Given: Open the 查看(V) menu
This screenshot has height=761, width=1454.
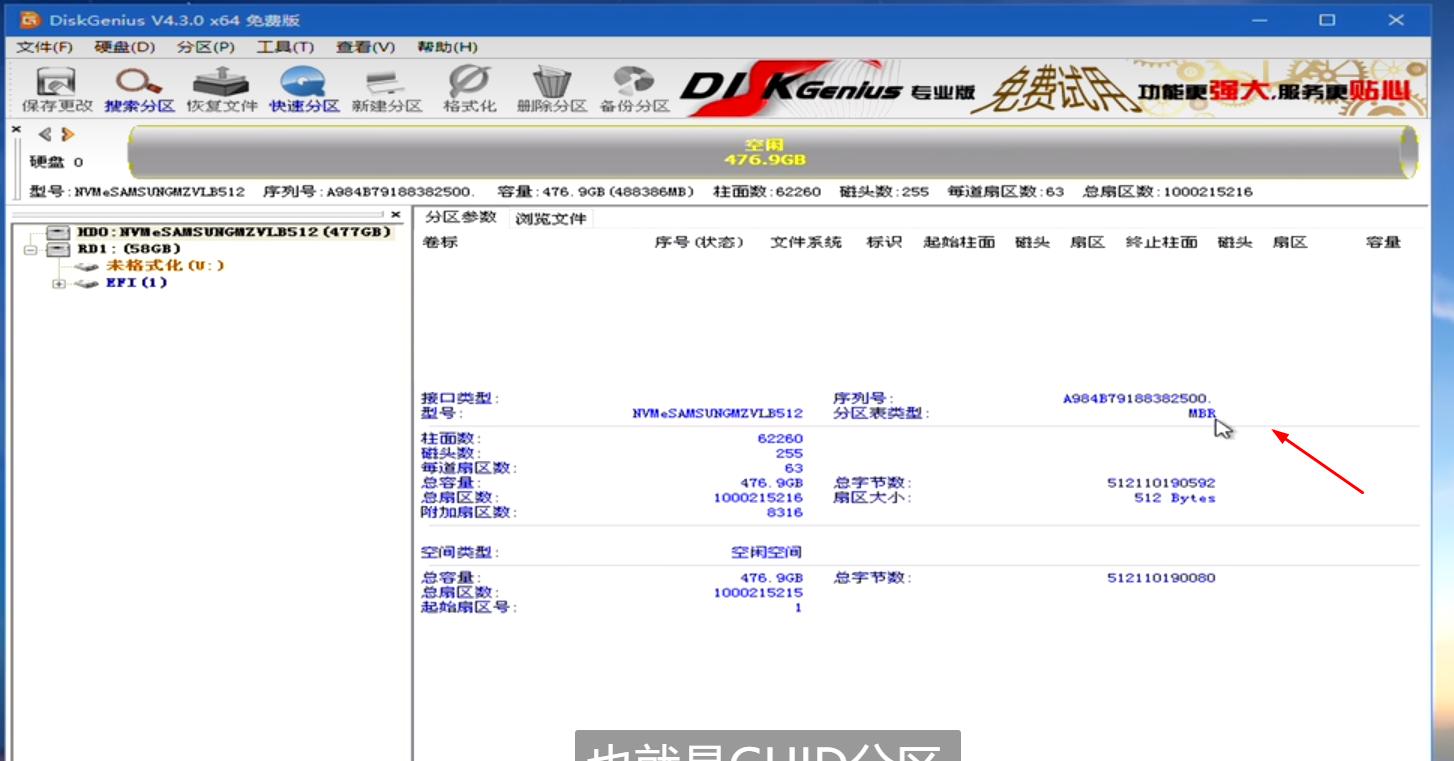Looking at the screenshot, I should point(365,47).
